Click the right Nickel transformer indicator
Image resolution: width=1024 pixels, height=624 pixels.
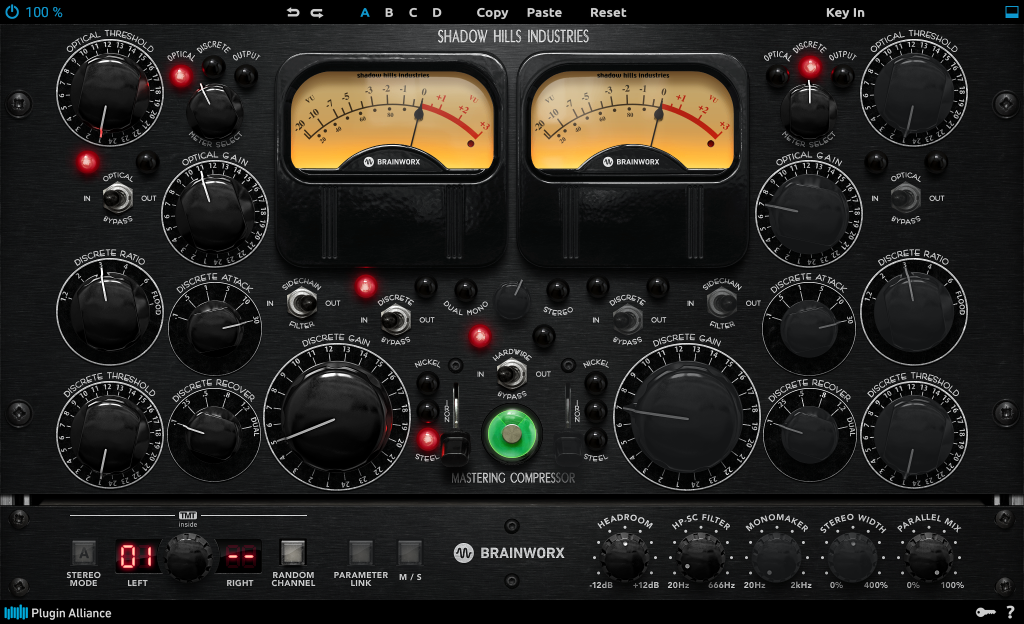pos(596,382)
